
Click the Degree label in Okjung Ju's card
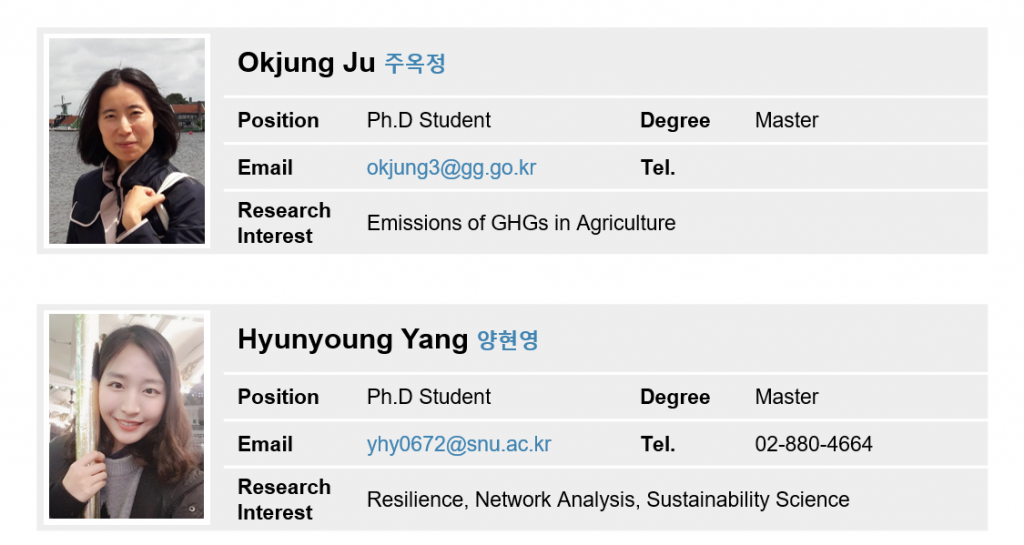click(674, 121)
